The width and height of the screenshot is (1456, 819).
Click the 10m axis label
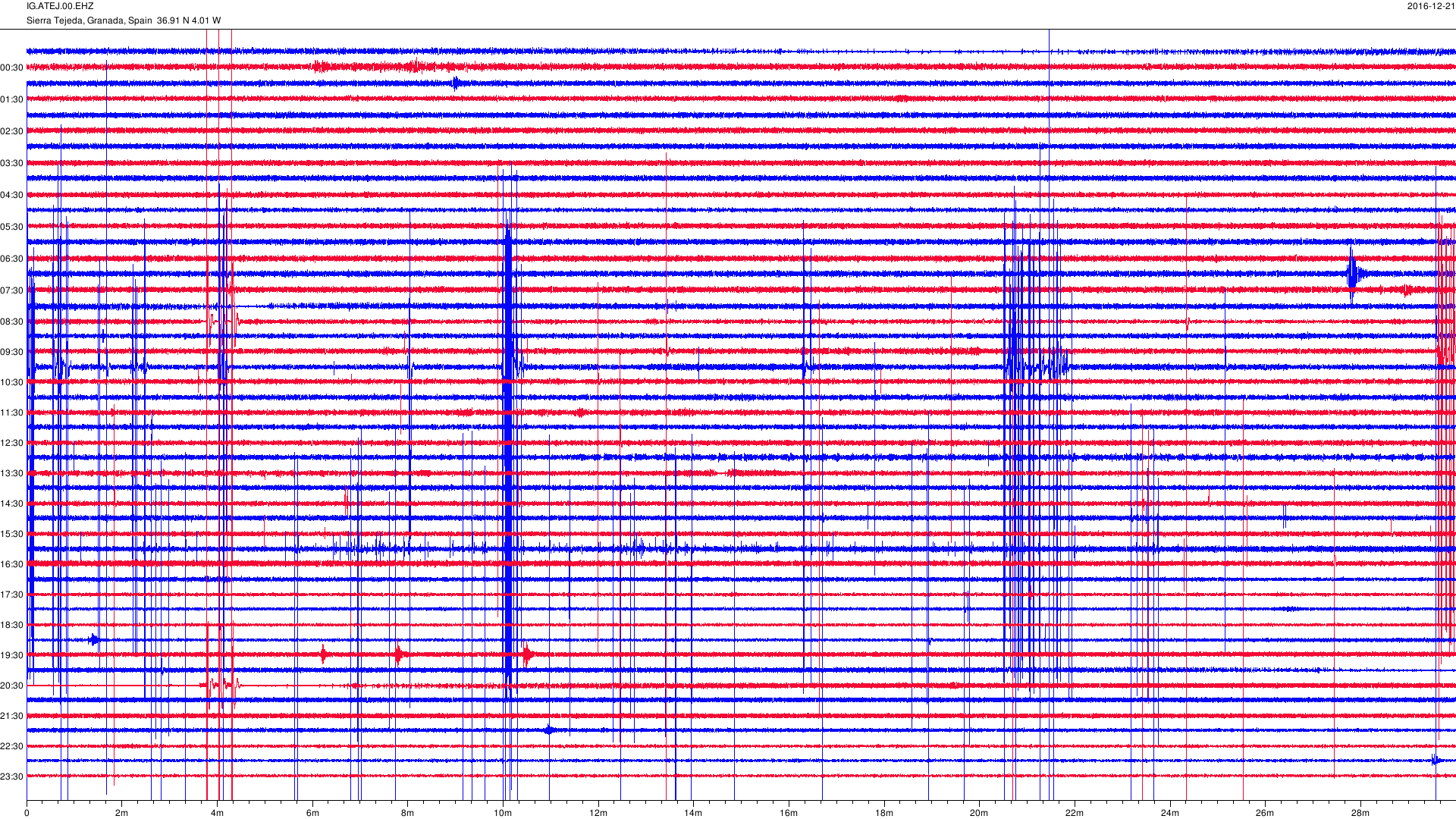pos(503,813)
